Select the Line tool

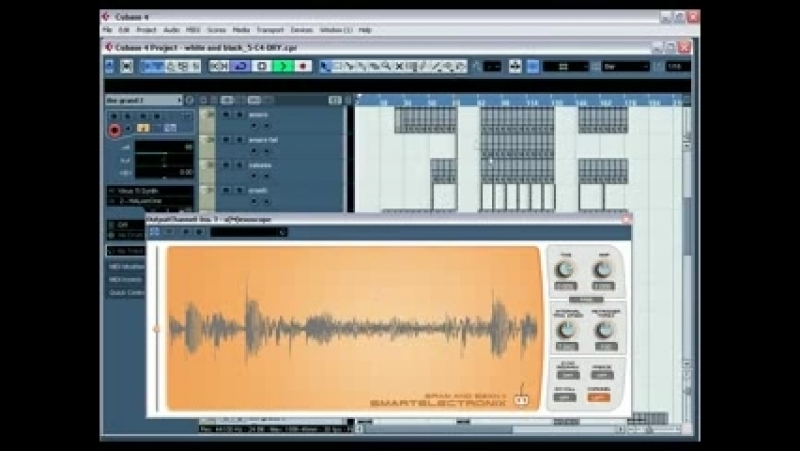[436, 66]
